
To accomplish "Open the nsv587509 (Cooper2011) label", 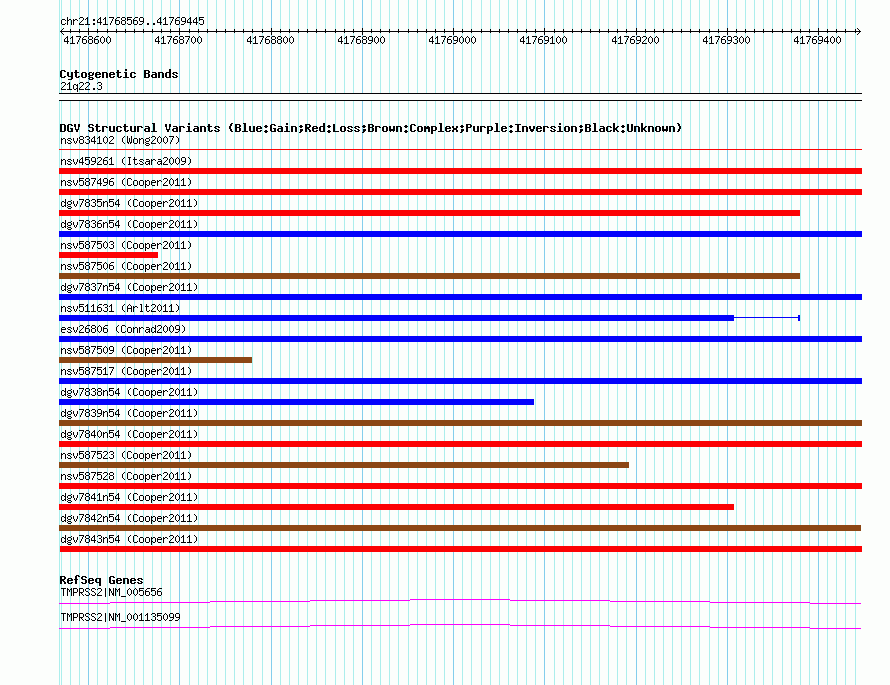I will [x=126, y=350].
